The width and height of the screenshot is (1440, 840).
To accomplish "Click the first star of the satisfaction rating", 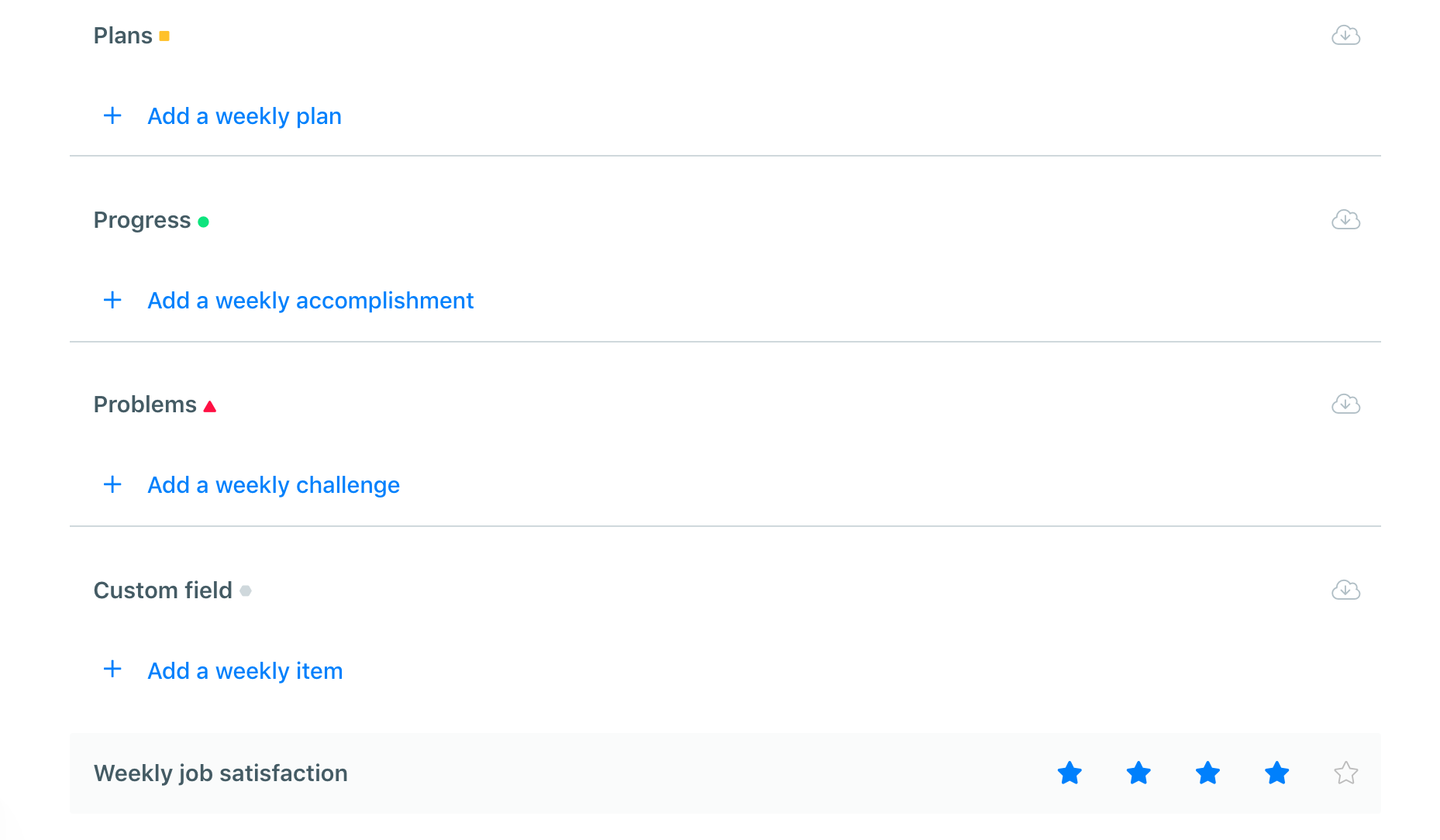I will pos(1070,773).
